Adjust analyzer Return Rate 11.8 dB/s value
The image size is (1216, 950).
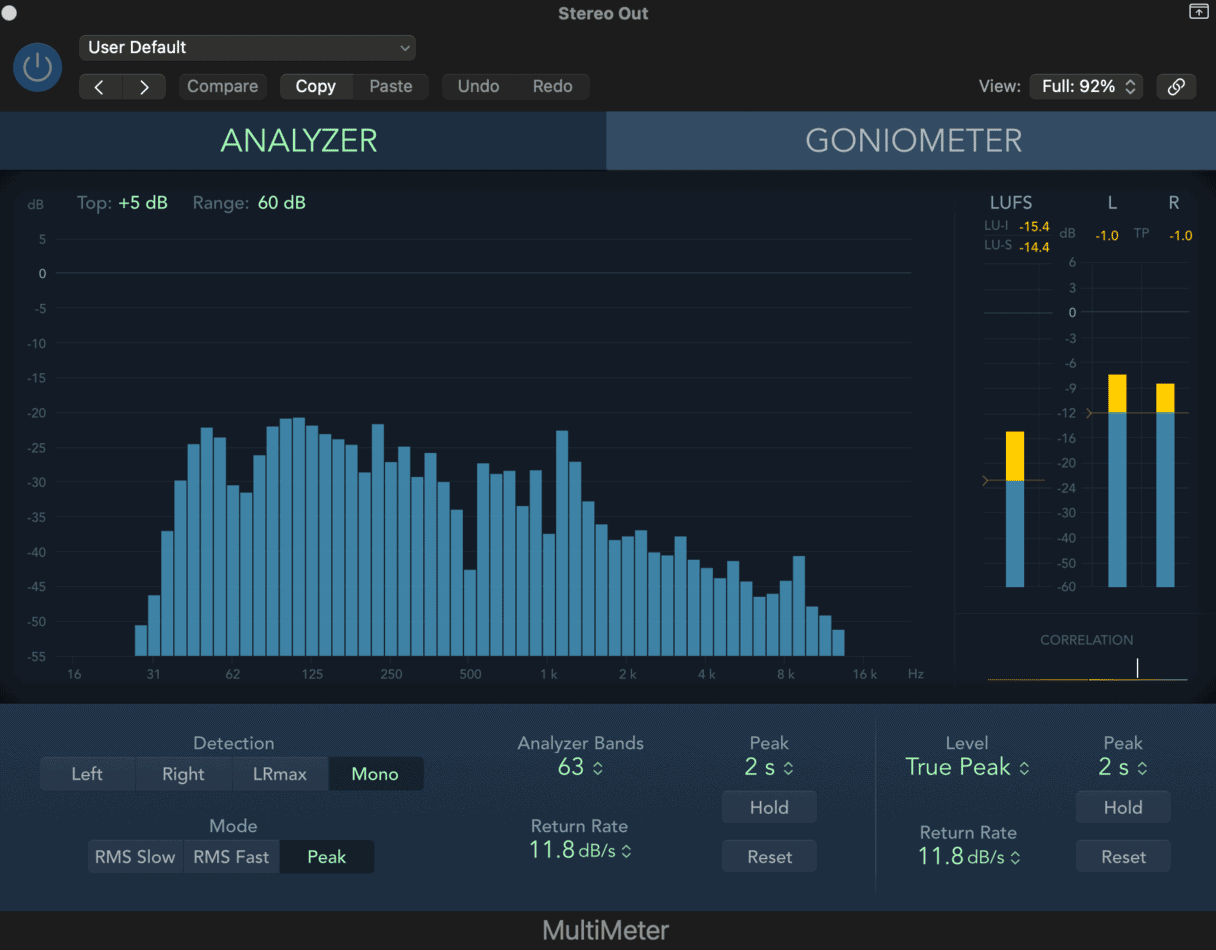click(580, 851)
